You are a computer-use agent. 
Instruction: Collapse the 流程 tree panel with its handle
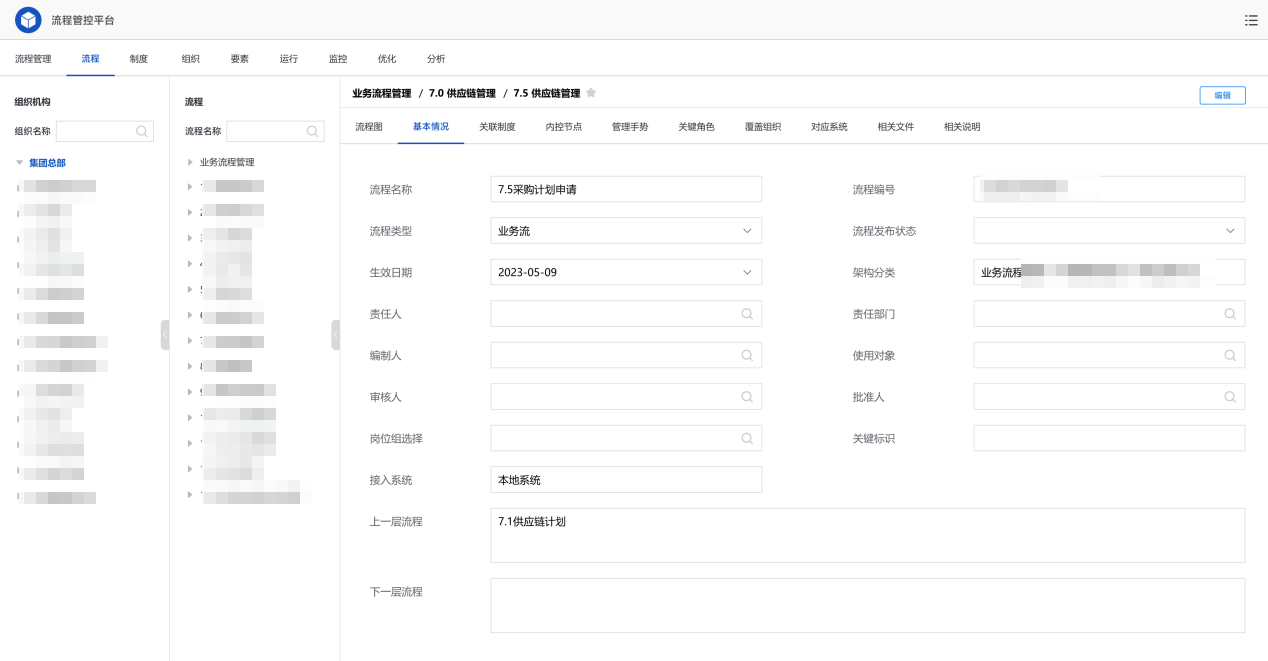click(x=336, y=335)
